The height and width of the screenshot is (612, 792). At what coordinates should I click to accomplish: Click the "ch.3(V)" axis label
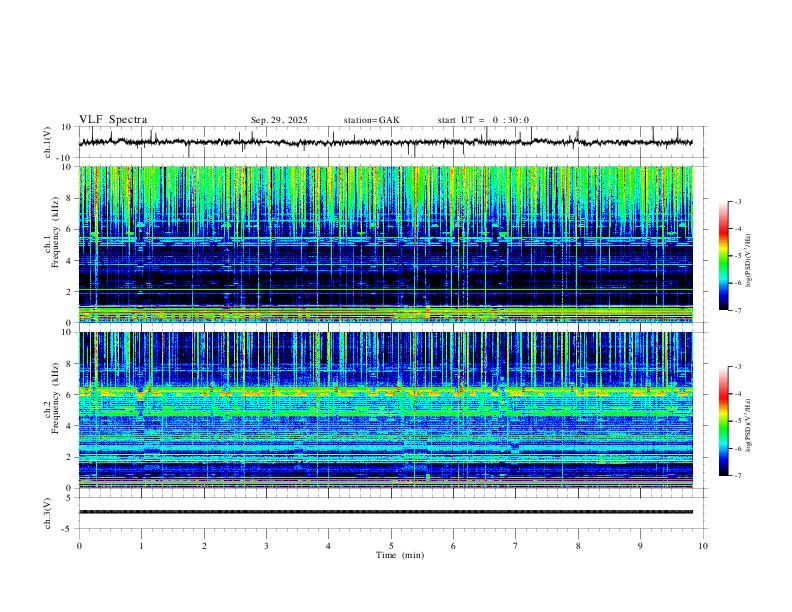coord(48,513)
